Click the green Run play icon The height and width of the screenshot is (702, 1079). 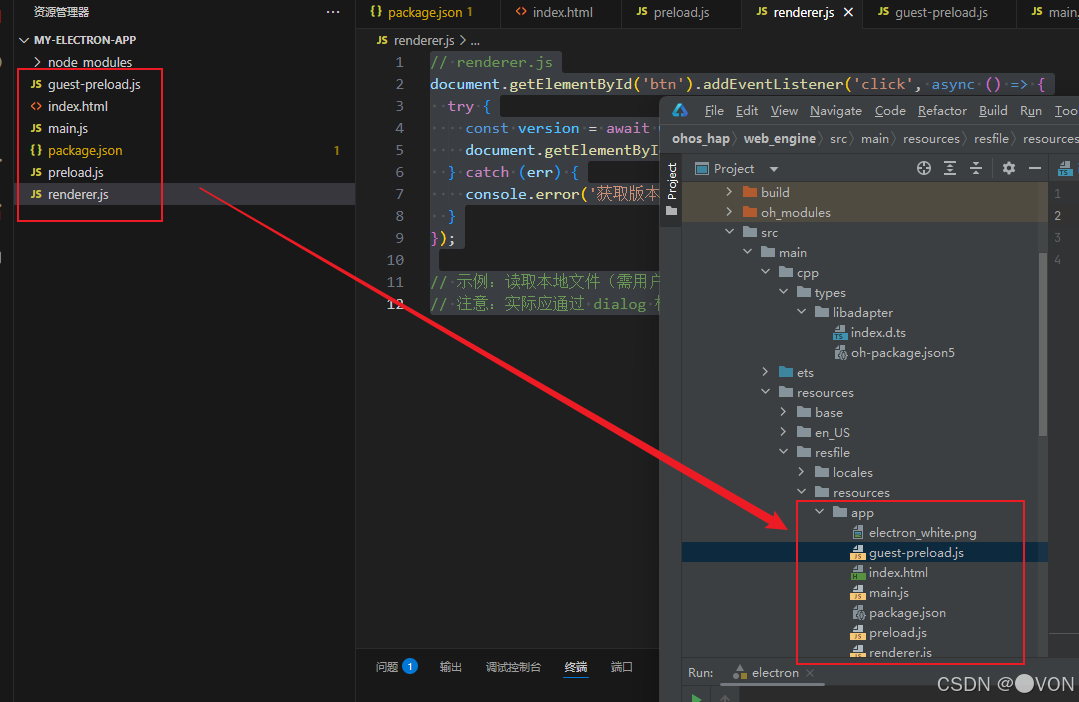coord(696,697)
